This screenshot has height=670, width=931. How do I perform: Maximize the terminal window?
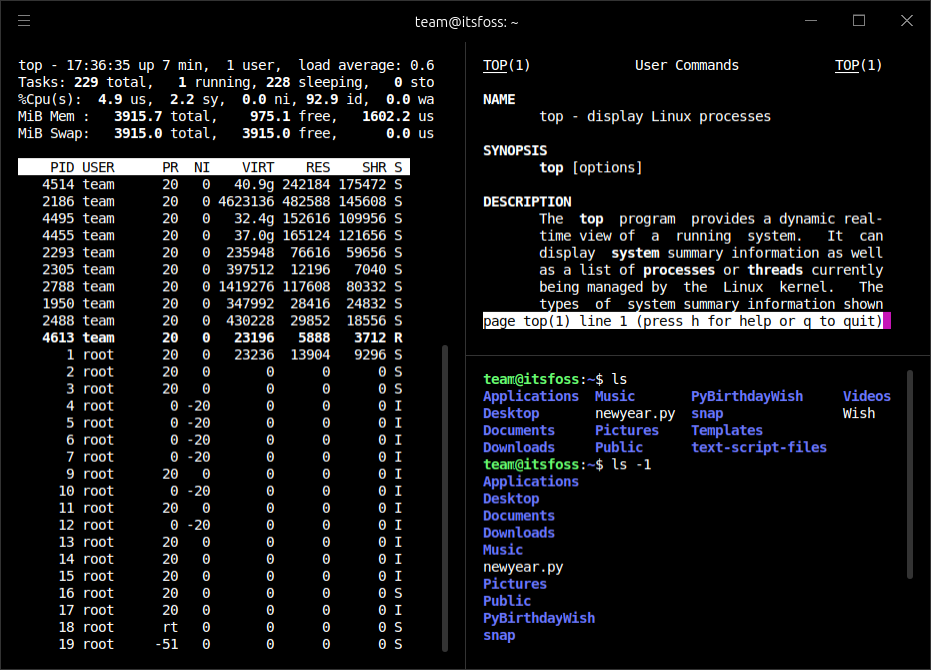pyautogui.click(x=859, y=21)
